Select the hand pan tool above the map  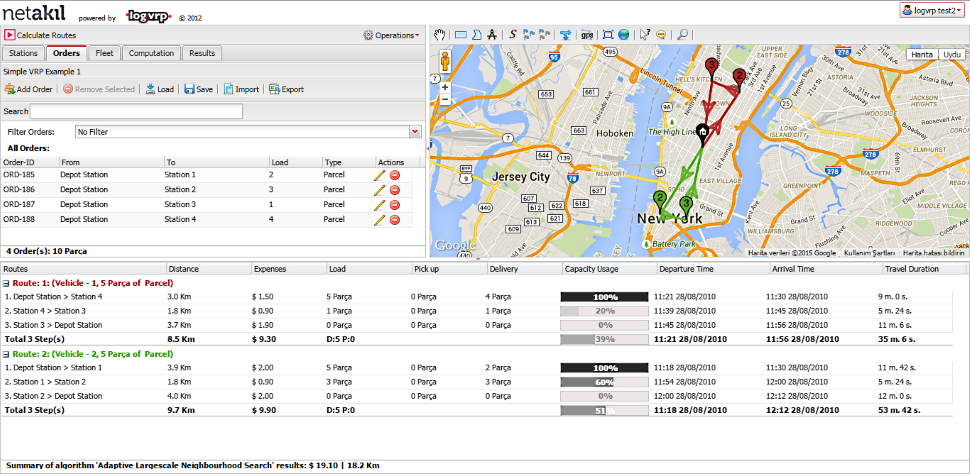439,35
